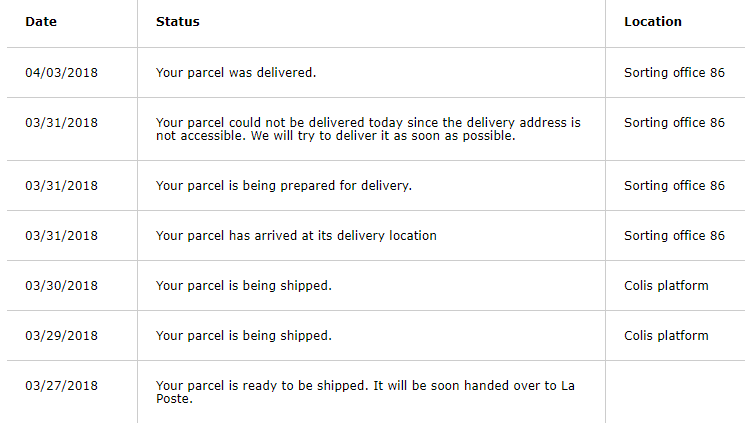Click the 03/27/2018 date cell
Screen dimensions: 745x429
pyautogui.click(x=61, y=386)
